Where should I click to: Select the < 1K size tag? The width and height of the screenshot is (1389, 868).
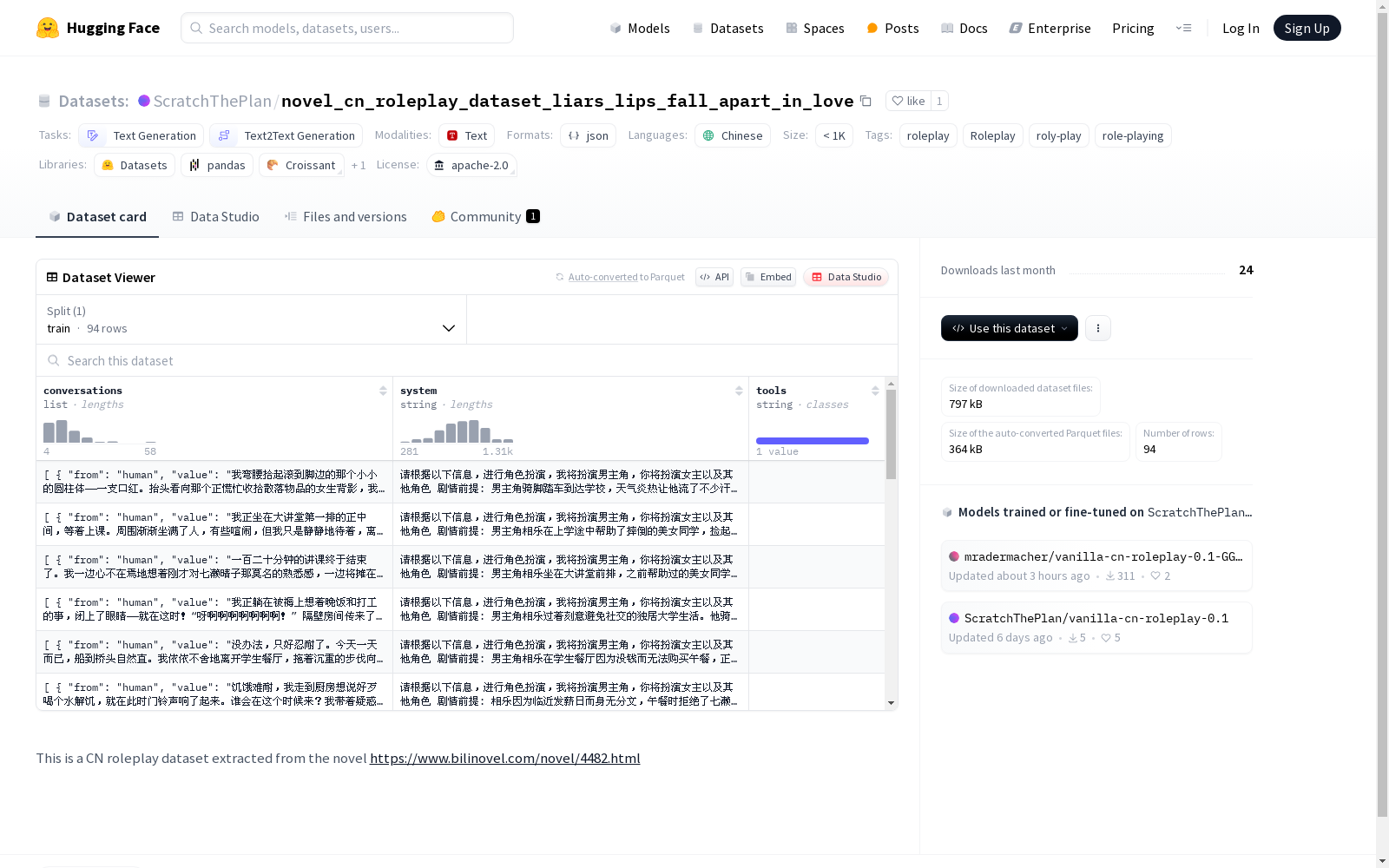click(x=834, y=135)
